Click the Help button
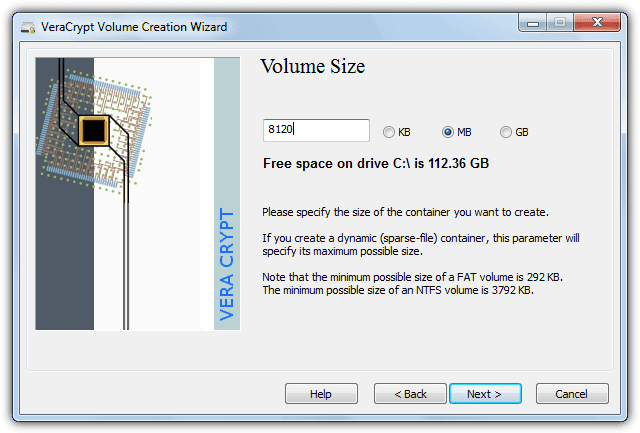 coord(321,393)
